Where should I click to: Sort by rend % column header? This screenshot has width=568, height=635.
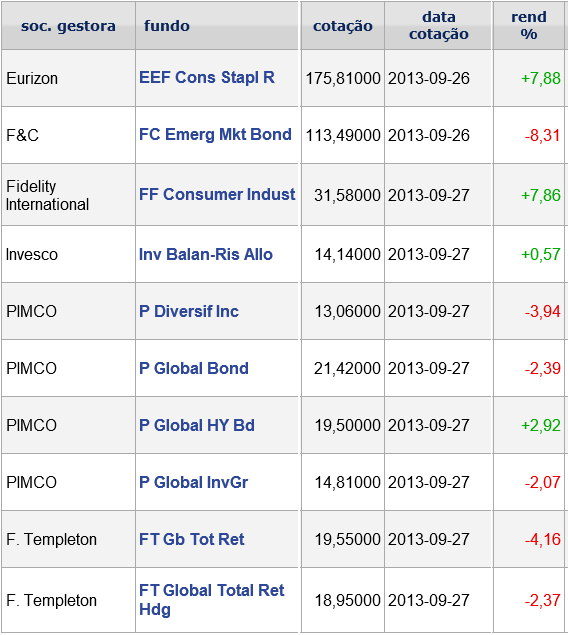529,26
